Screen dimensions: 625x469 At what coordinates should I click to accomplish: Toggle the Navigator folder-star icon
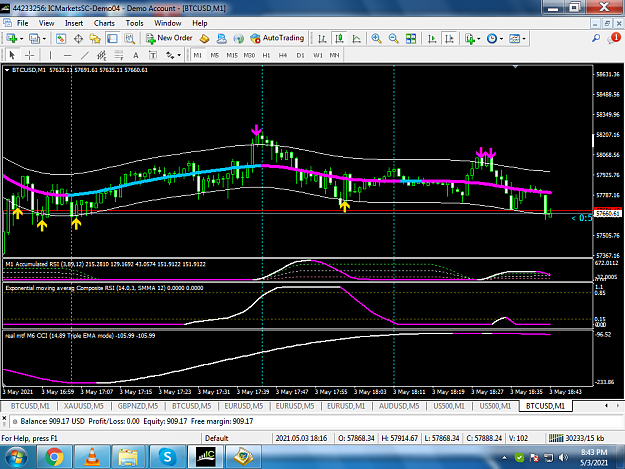[95, 39]
